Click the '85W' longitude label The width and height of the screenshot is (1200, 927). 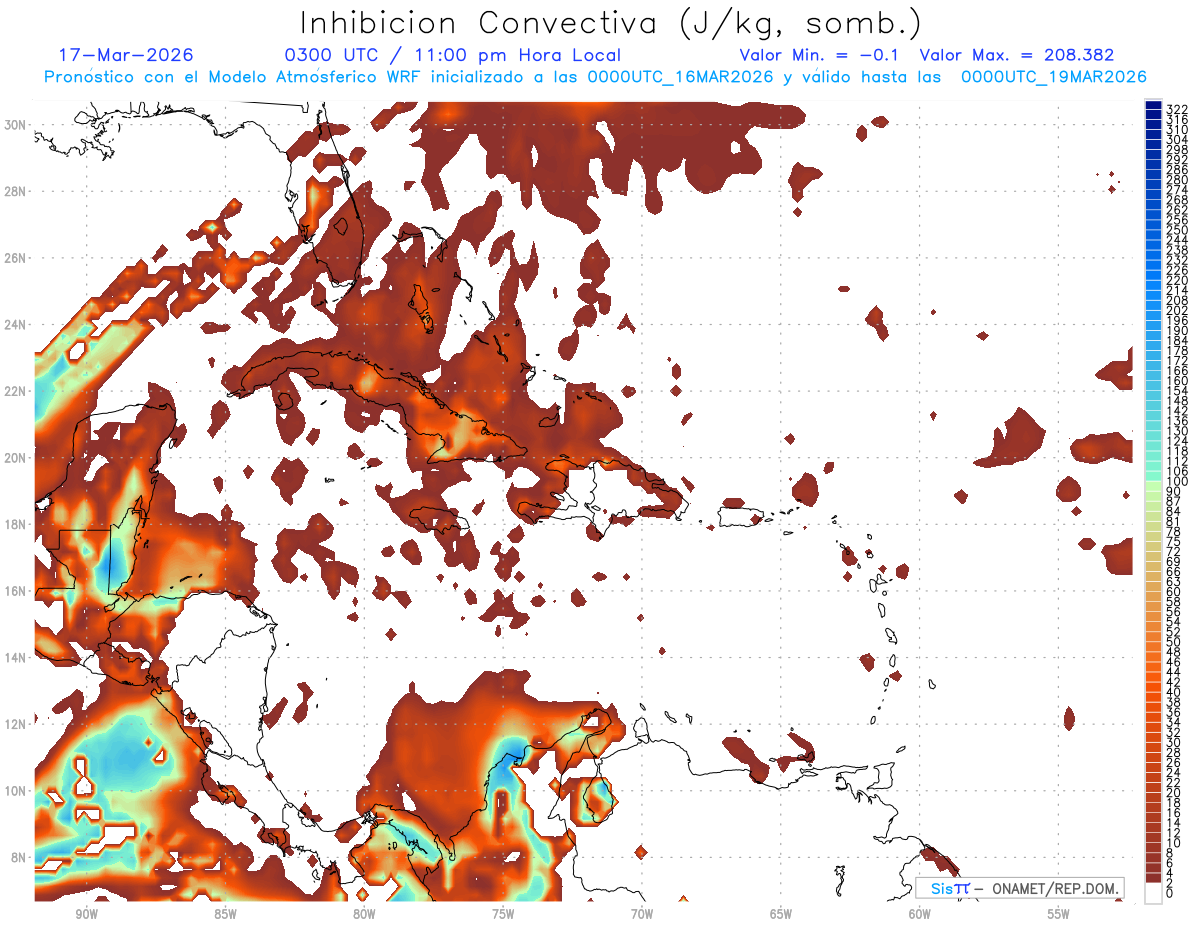225,914
